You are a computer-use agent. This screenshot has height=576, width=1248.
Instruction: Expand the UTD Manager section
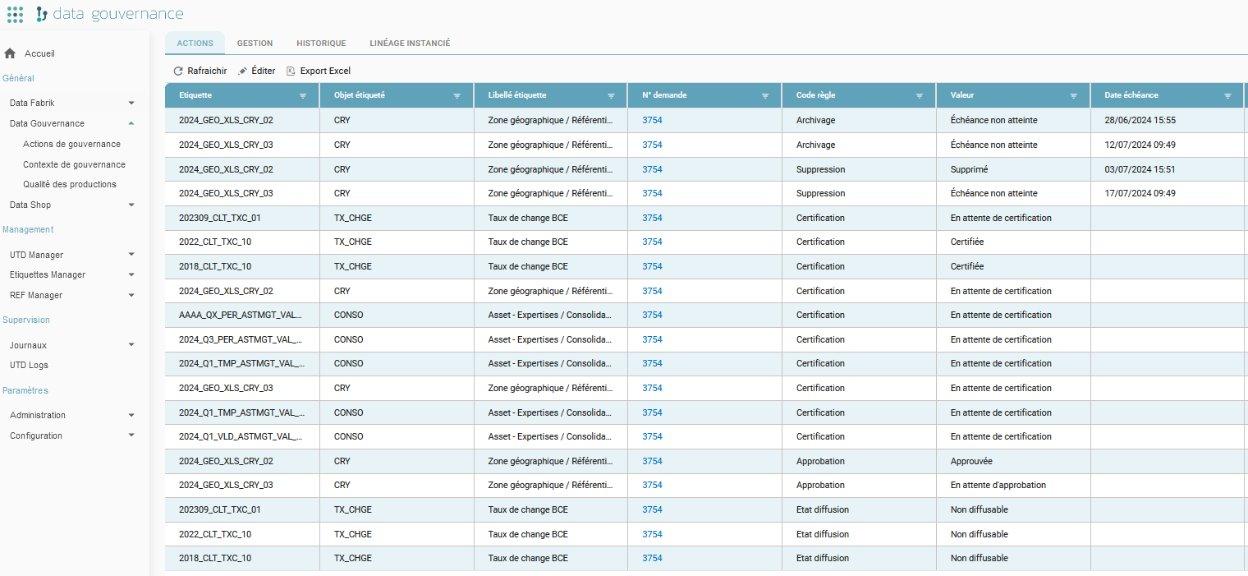pos(131,254)
